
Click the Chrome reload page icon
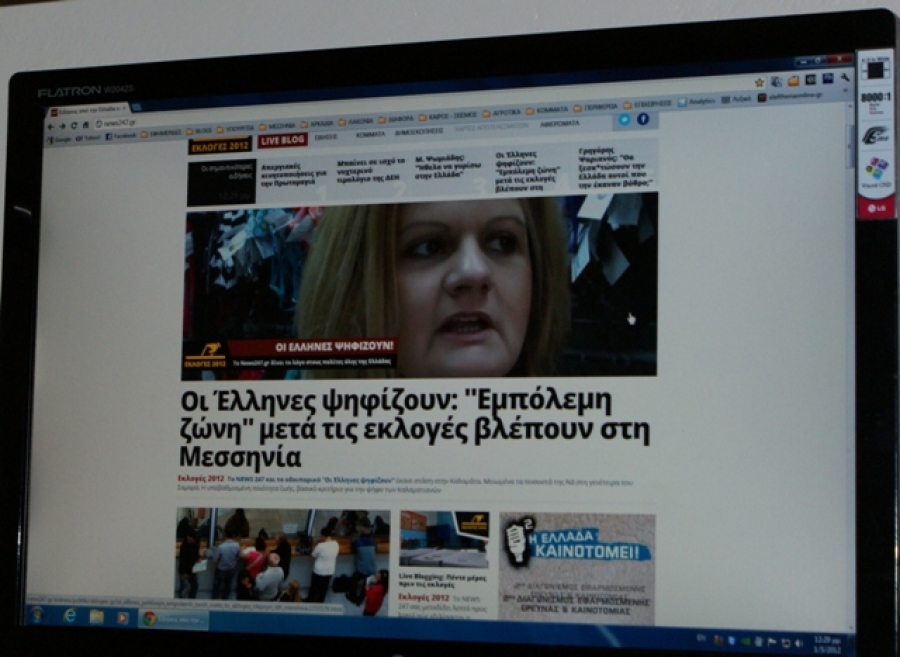coord(73,124)
